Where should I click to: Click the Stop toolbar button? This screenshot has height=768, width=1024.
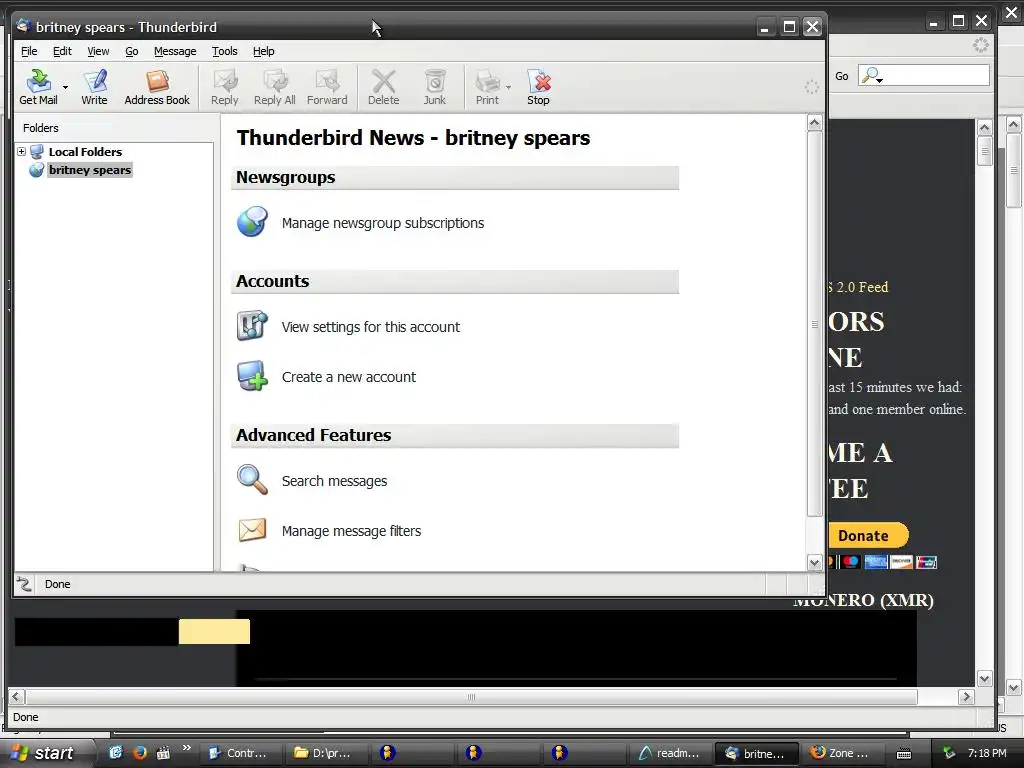[x=538, y=88]
